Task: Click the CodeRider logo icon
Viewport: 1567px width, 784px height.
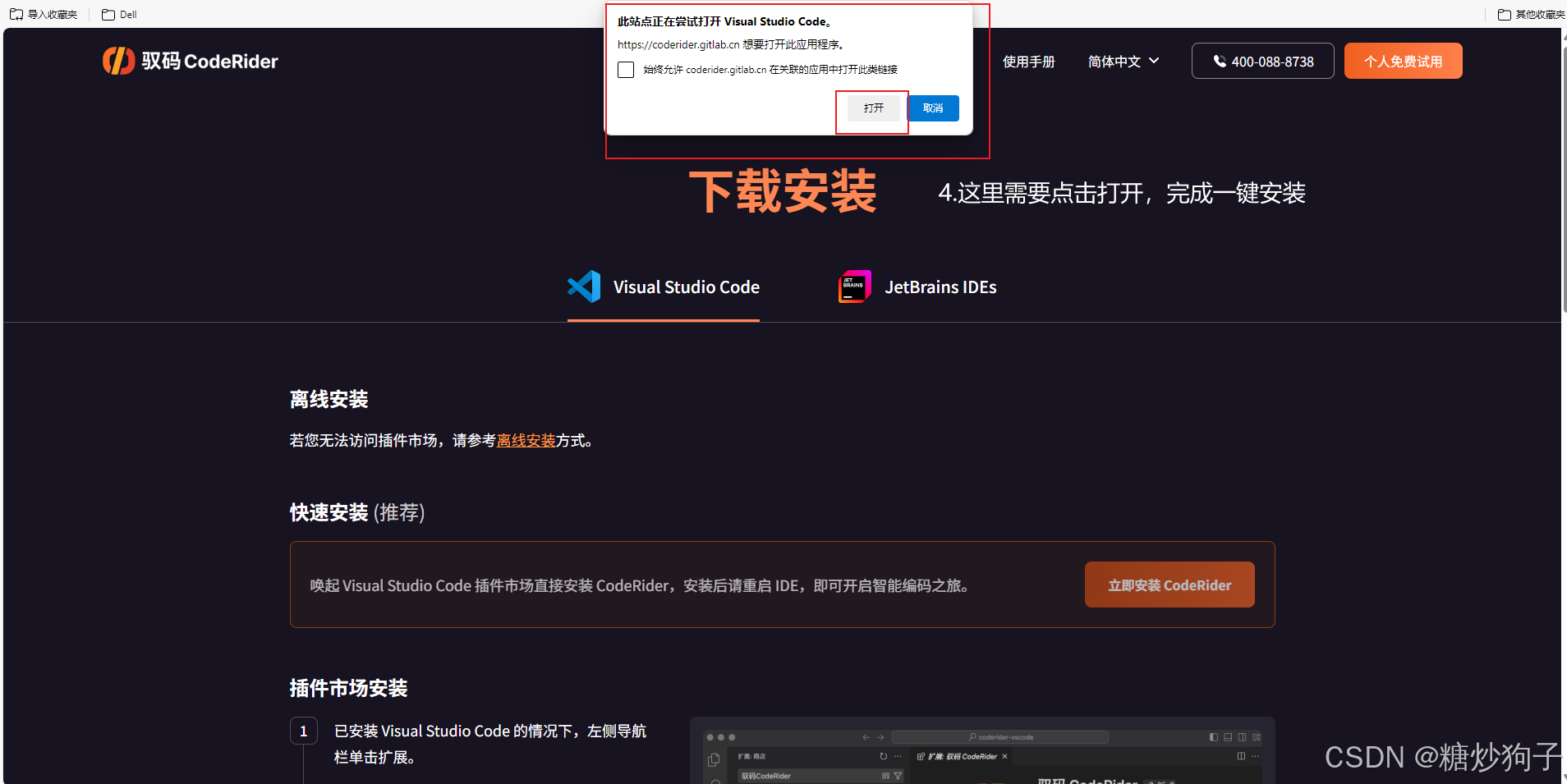Action: click(119, 60)
